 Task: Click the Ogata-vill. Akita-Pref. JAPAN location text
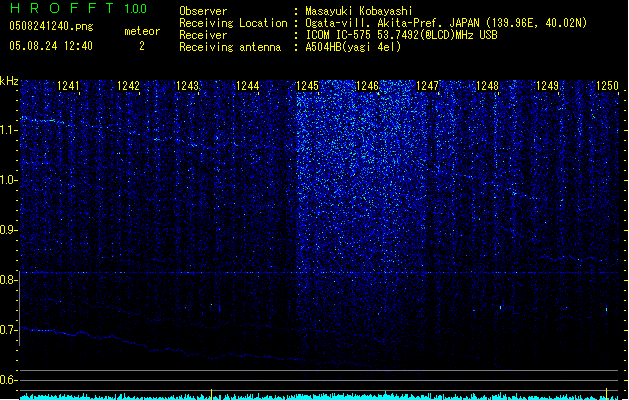(x=446, y=23)
